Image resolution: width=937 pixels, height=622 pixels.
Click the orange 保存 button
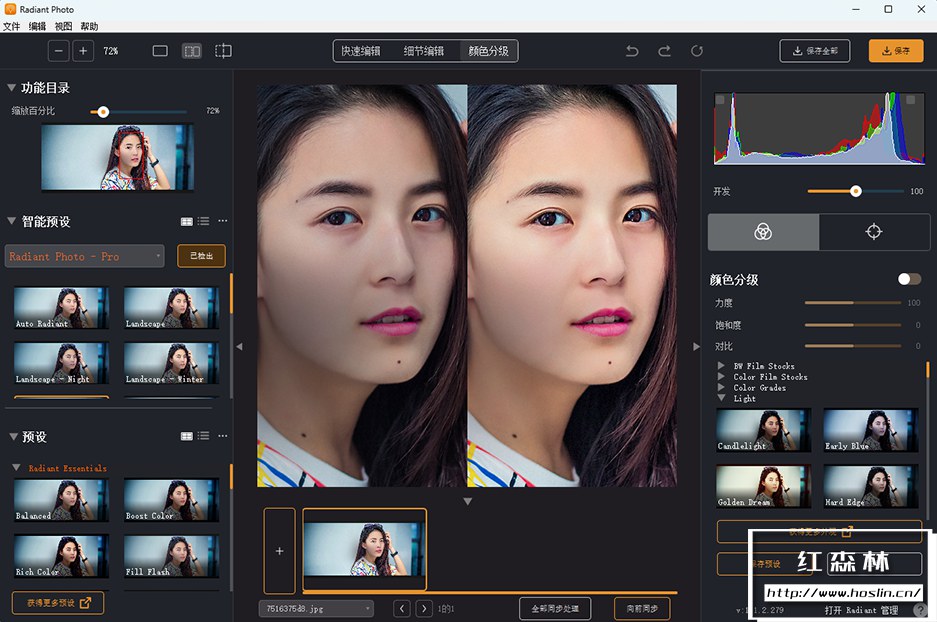(x=896, y=51)
